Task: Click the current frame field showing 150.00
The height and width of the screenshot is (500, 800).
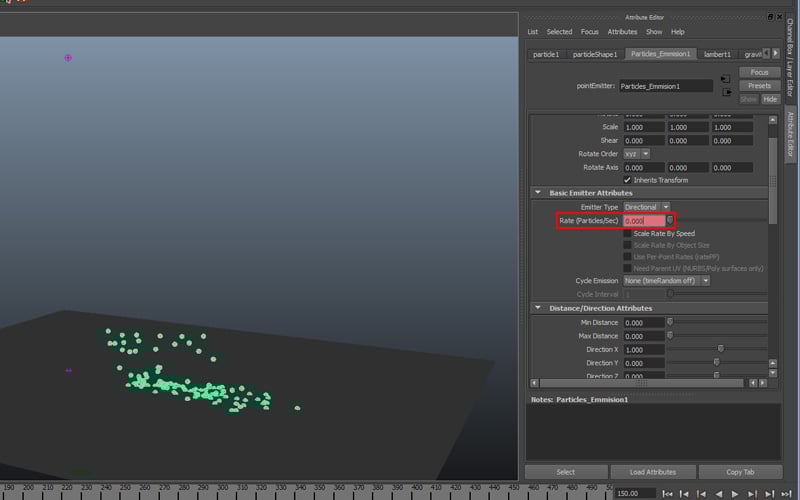Action: (x=634, y=493)
